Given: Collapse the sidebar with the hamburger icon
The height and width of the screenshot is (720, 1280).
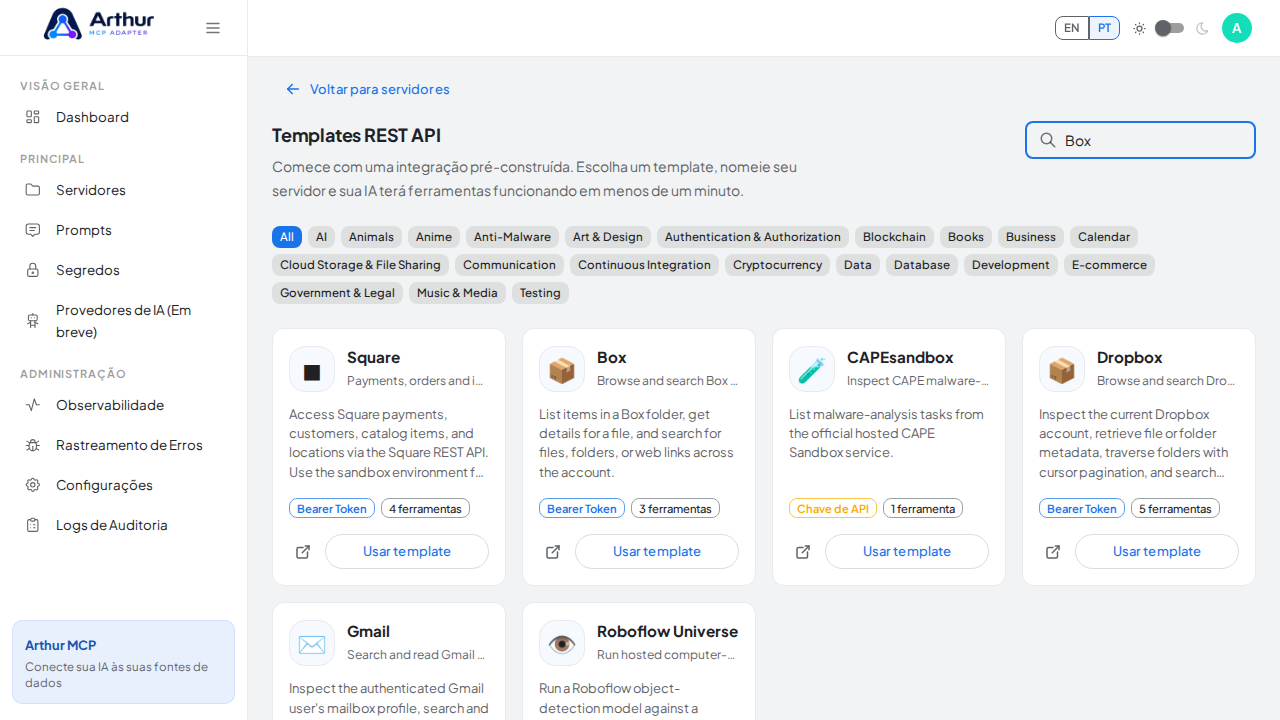Looking at the screenshot, I should pos(213,28).
